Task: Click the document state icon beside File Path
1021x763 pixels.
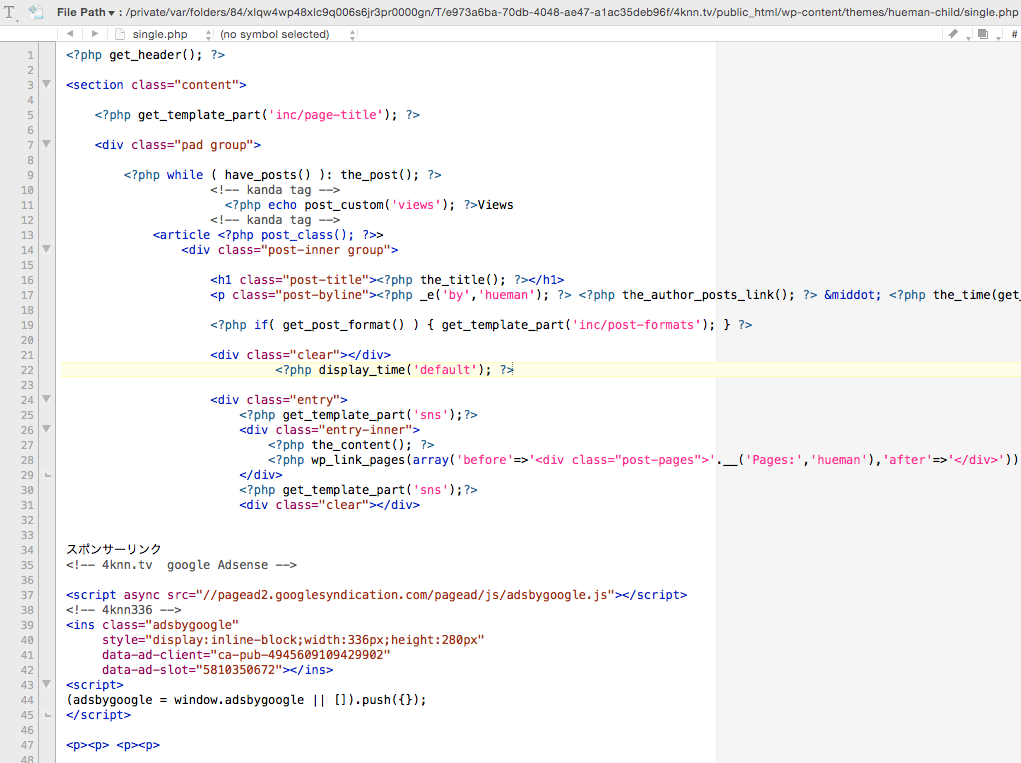Action: point(36,12)
